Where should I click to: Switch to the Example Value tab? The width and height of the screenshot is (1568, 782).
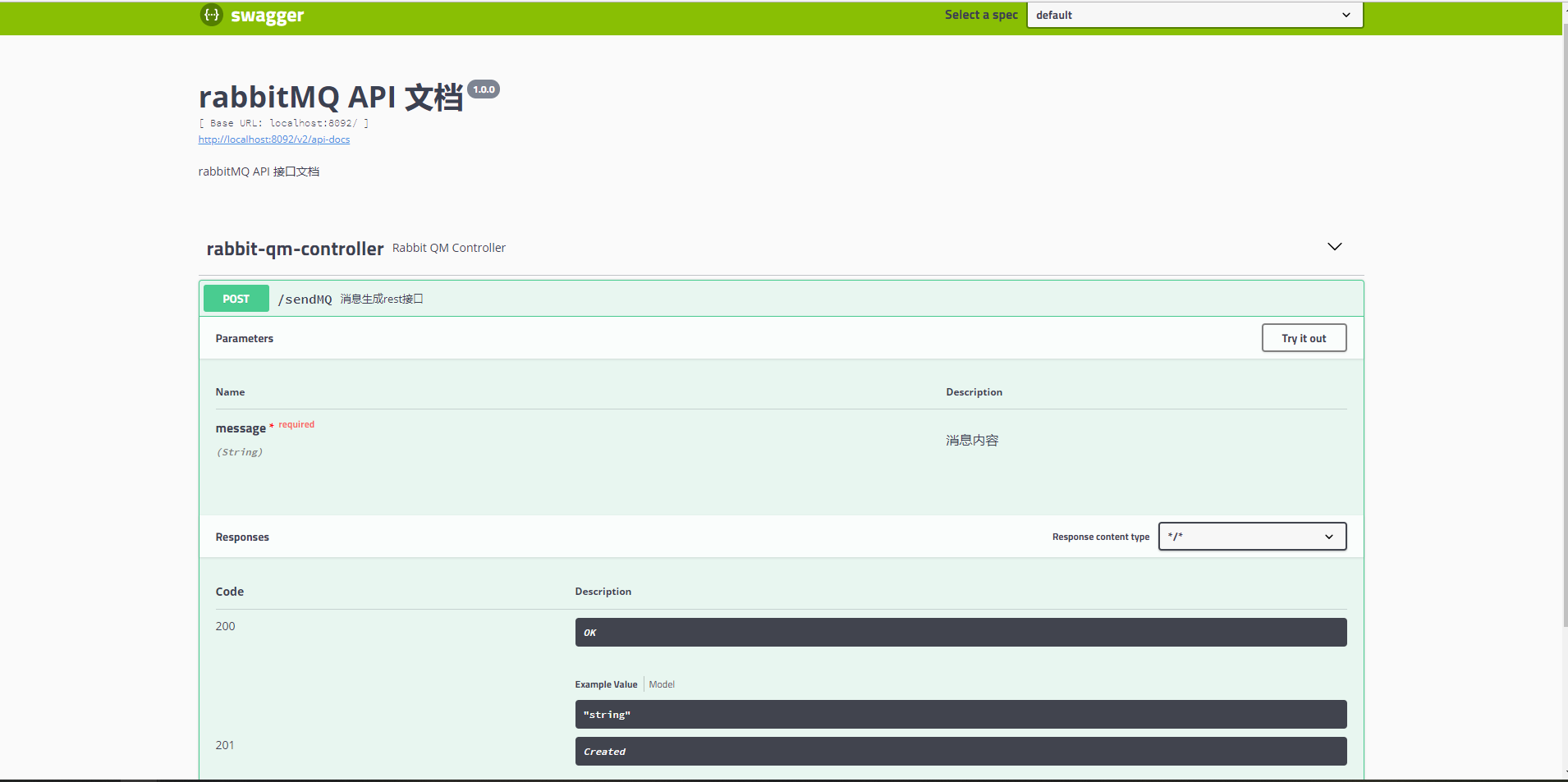[x=606, y=684]
